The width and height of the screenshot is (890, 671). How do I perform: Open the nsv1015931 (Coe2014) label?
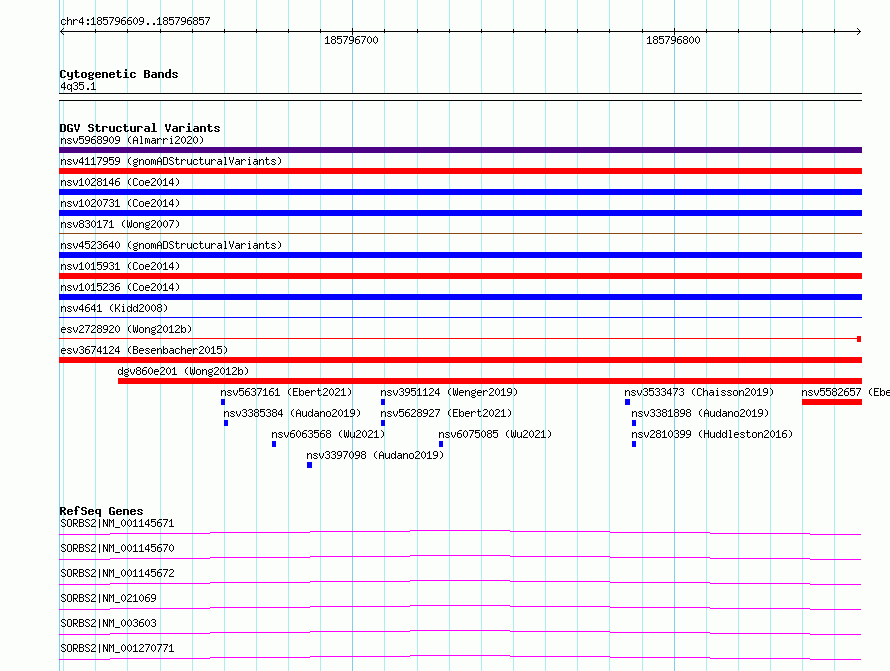pos(120,266)
